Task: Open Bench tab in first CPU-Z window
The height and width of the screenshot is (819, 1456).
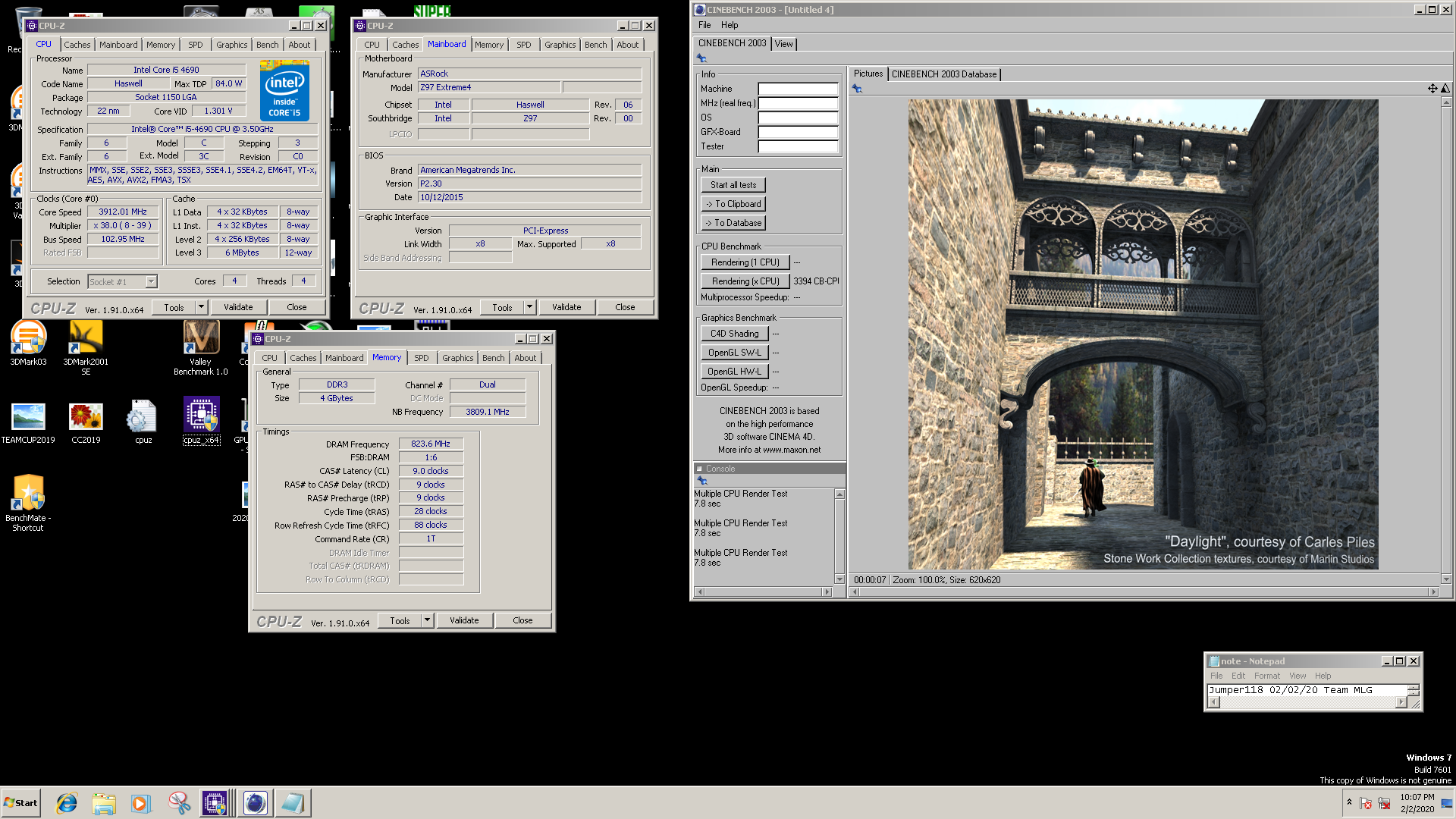Action: click(x=267, y=45)
